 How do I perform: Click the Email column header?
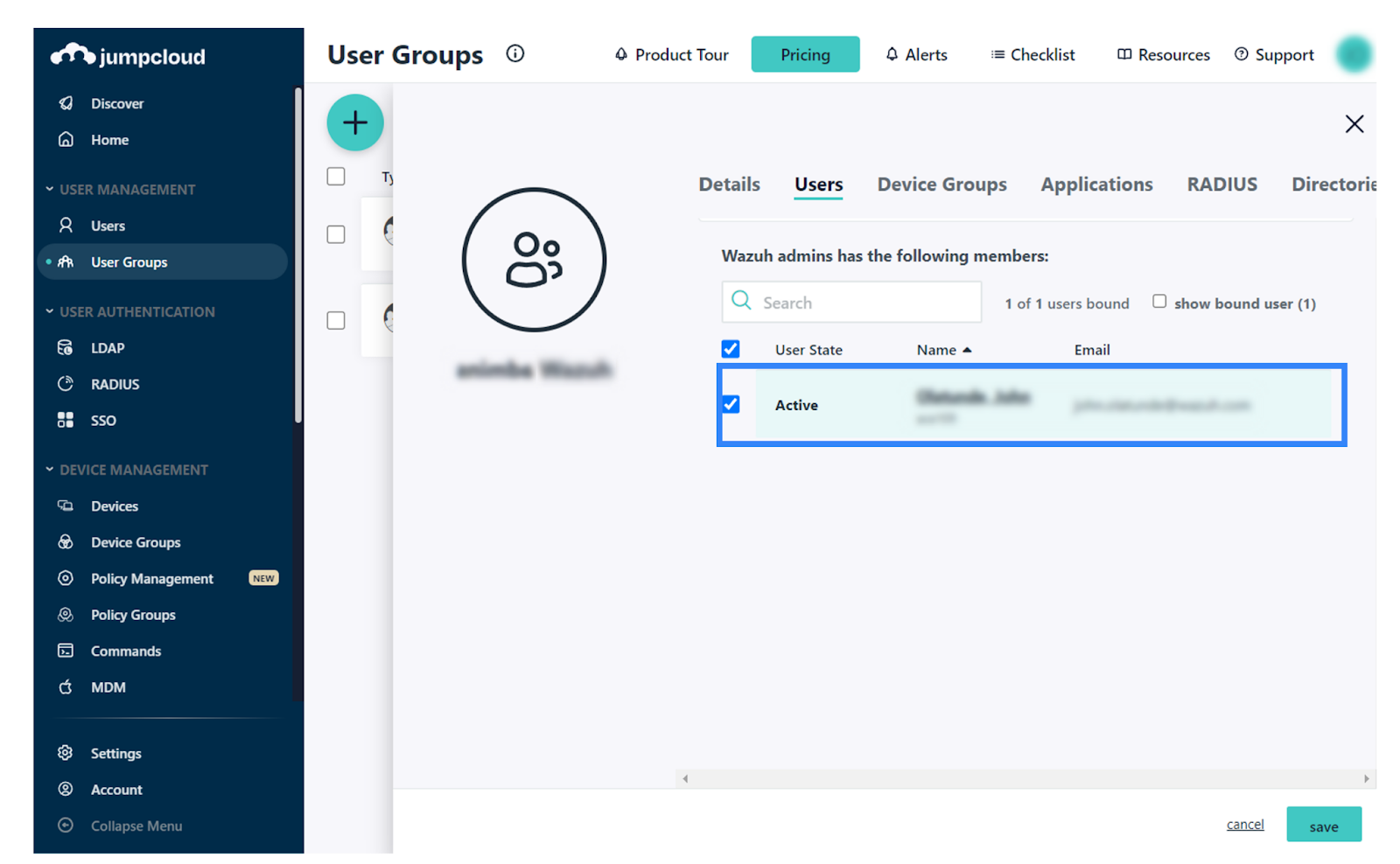click(1092, 350)
